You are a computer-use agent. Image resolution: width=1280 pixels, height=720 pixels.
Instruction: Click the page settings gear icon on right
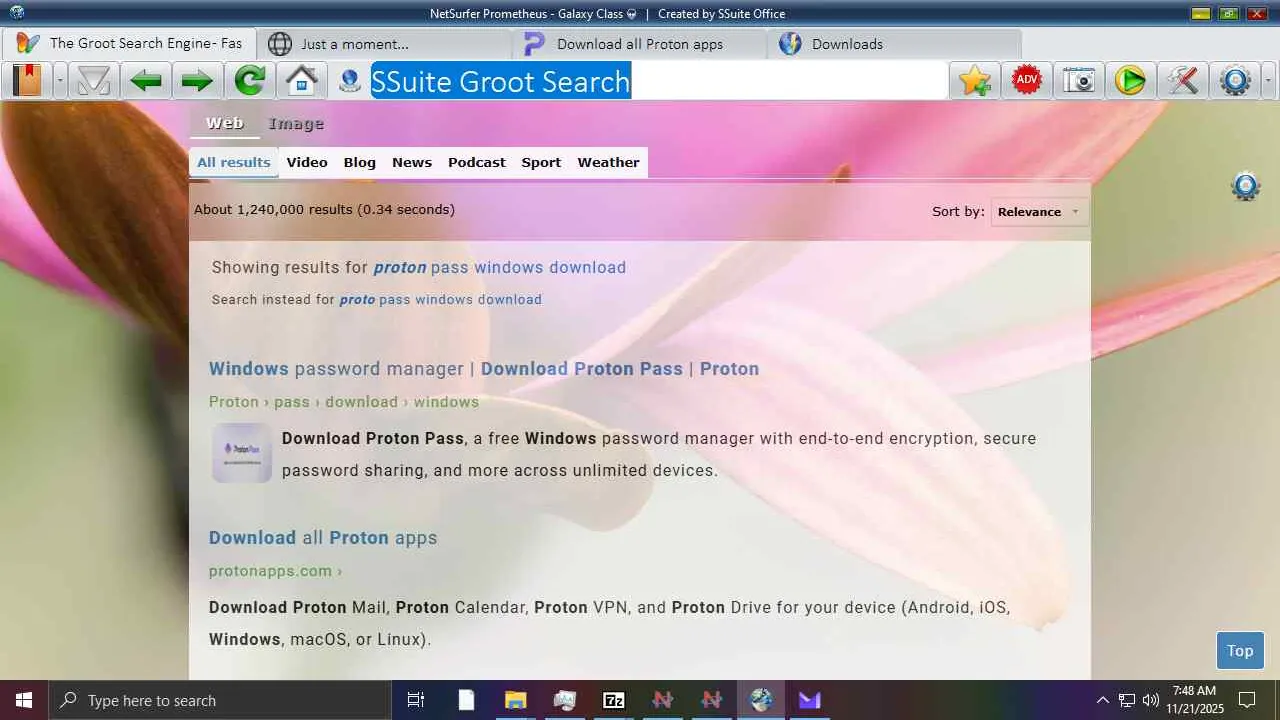tap(1245, 186)
